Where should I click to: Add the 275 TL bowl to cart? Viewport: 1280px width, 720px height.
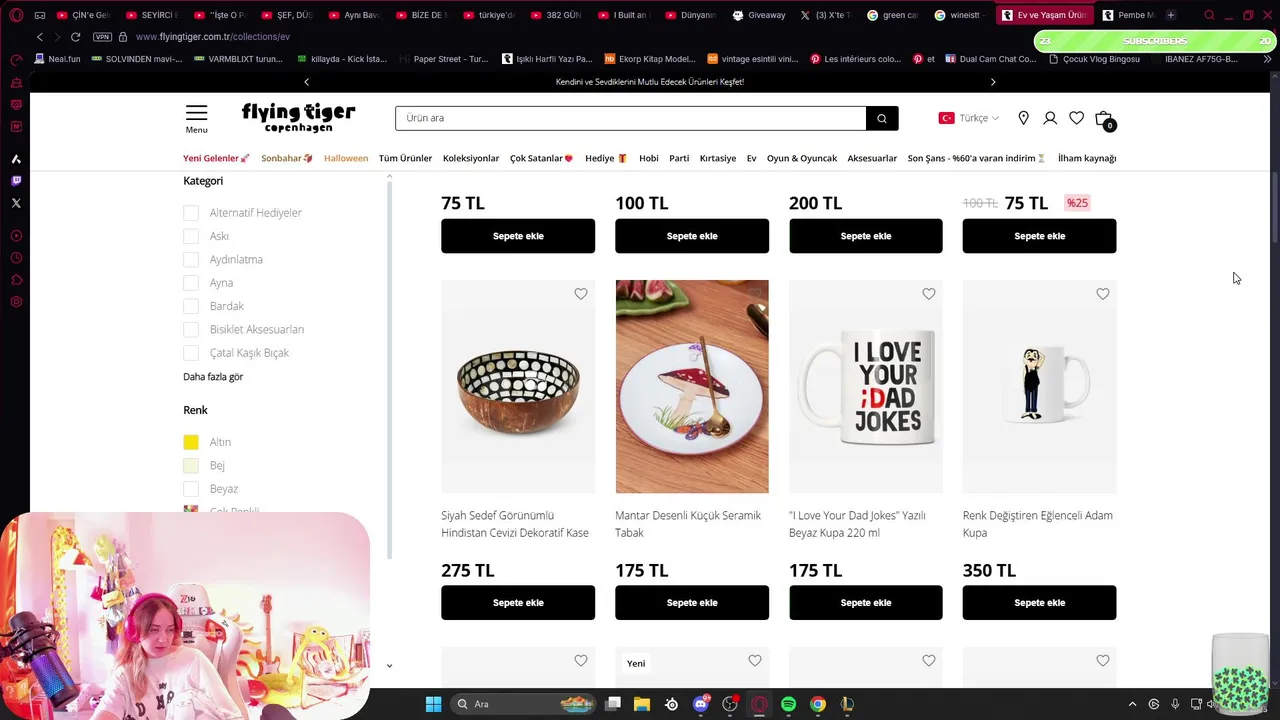tap(518, 603)
